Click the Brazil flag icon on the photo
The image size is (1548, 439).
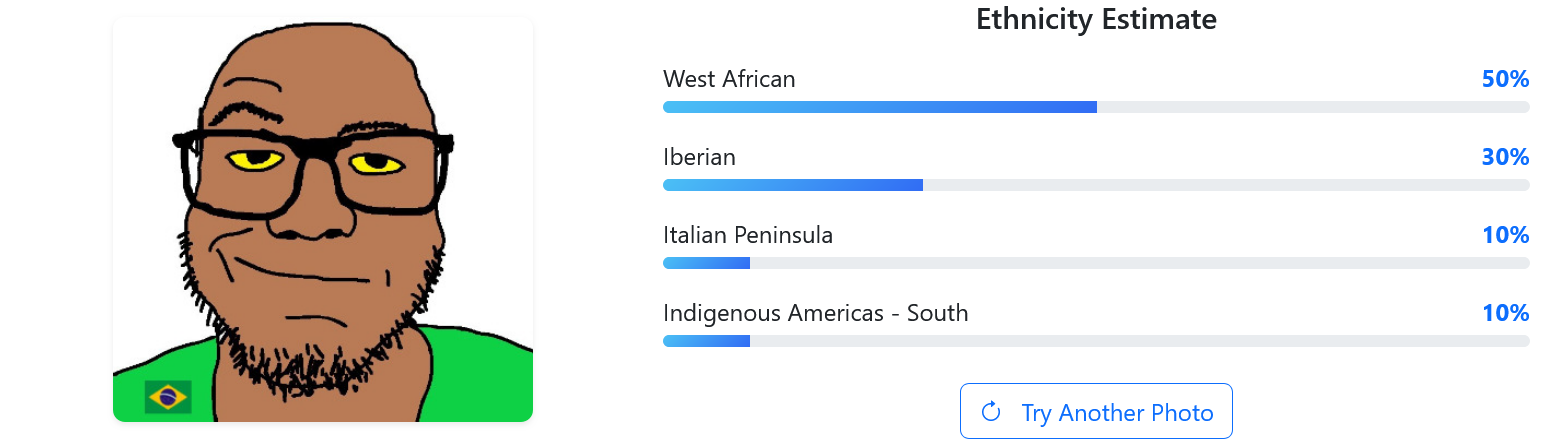coord(168,397)
